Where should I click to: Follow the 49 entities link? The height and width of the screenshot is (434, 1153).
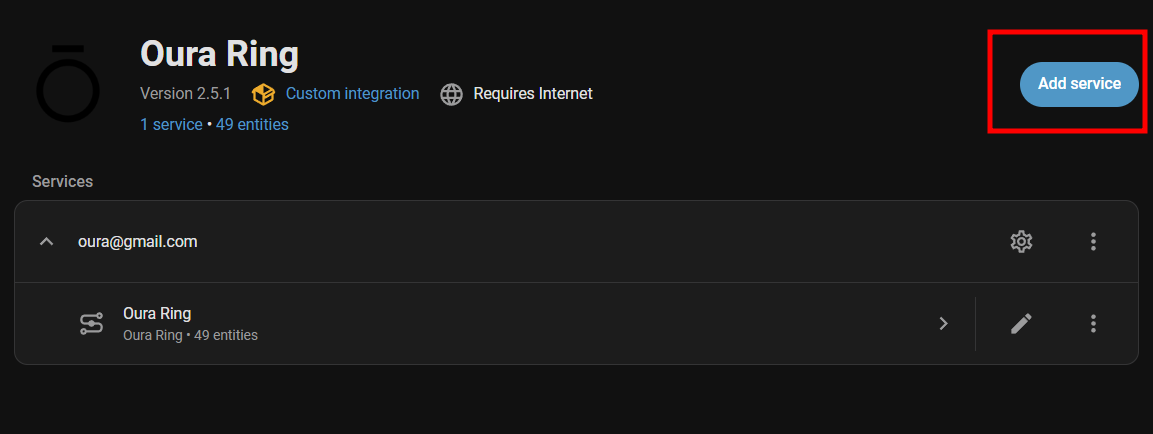point(252,124)
